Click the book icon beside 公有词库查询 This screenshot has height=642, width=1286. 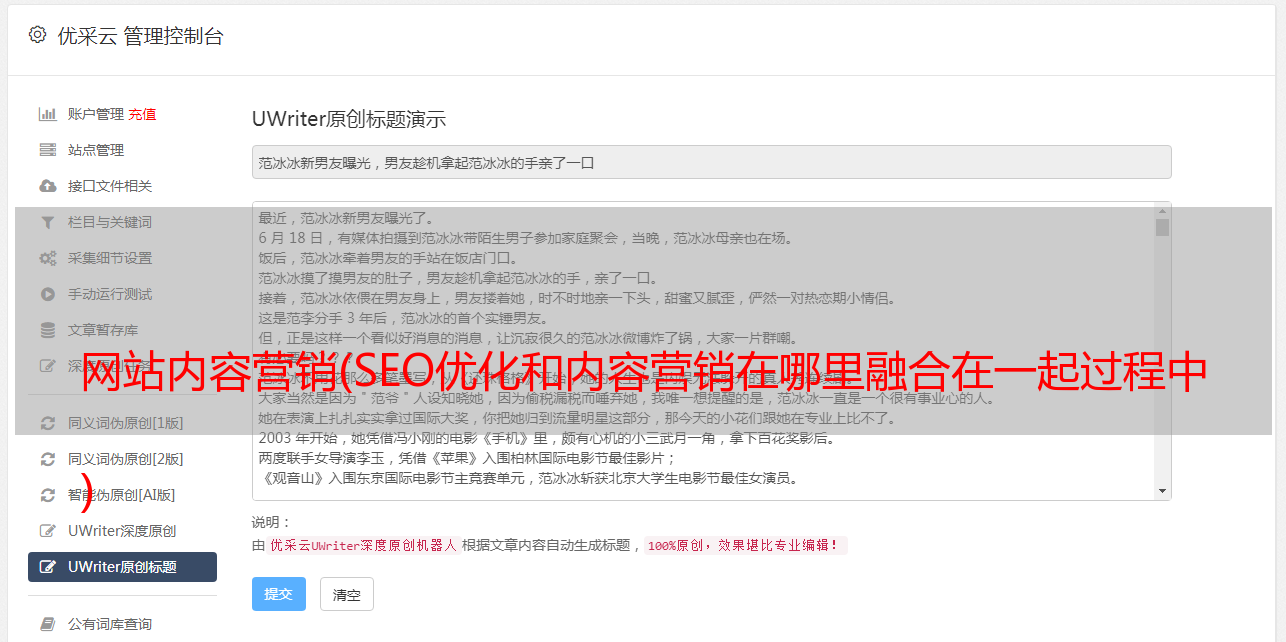click(47, 624)
